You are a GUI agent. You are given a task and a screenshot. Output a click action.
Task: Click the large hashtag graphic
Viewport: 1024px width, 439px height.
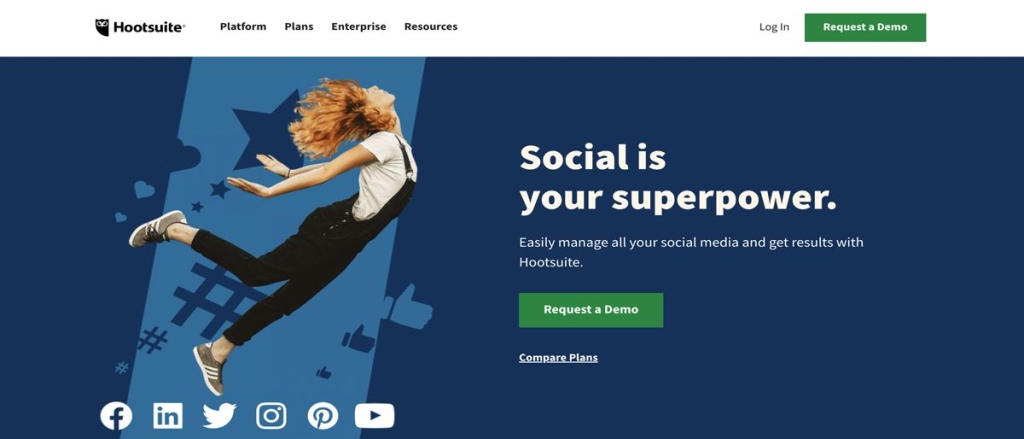click(x=212, y=299)
